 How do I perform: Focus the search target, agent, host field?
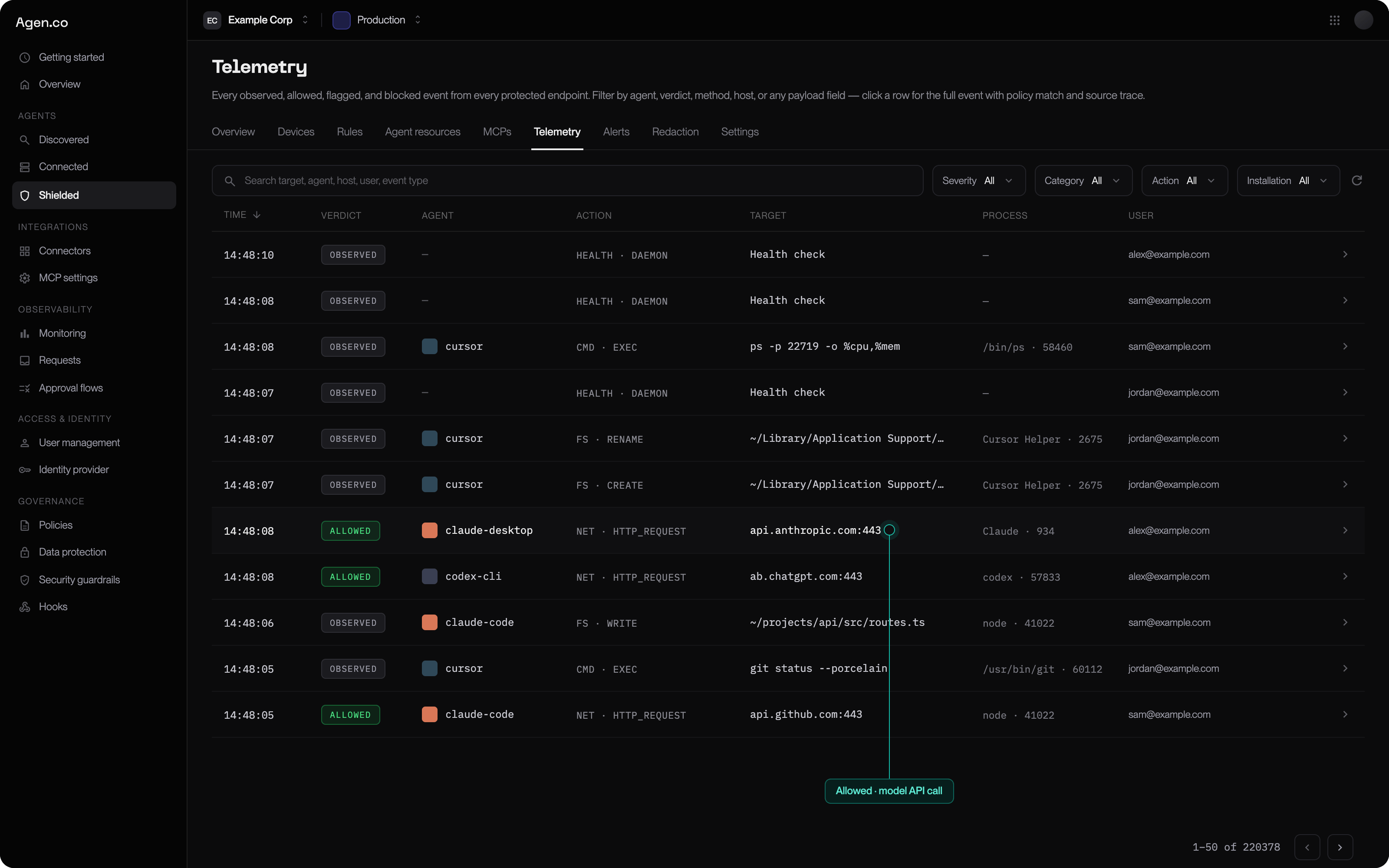point(567,181)
